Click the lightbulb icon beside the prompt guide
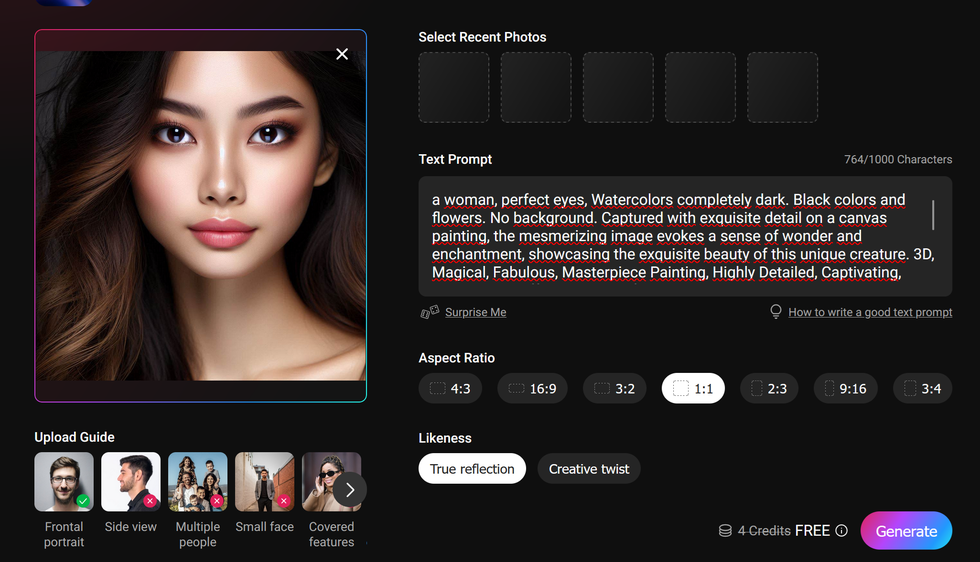This screenshot has height=562, width=980. coord(775,312)
